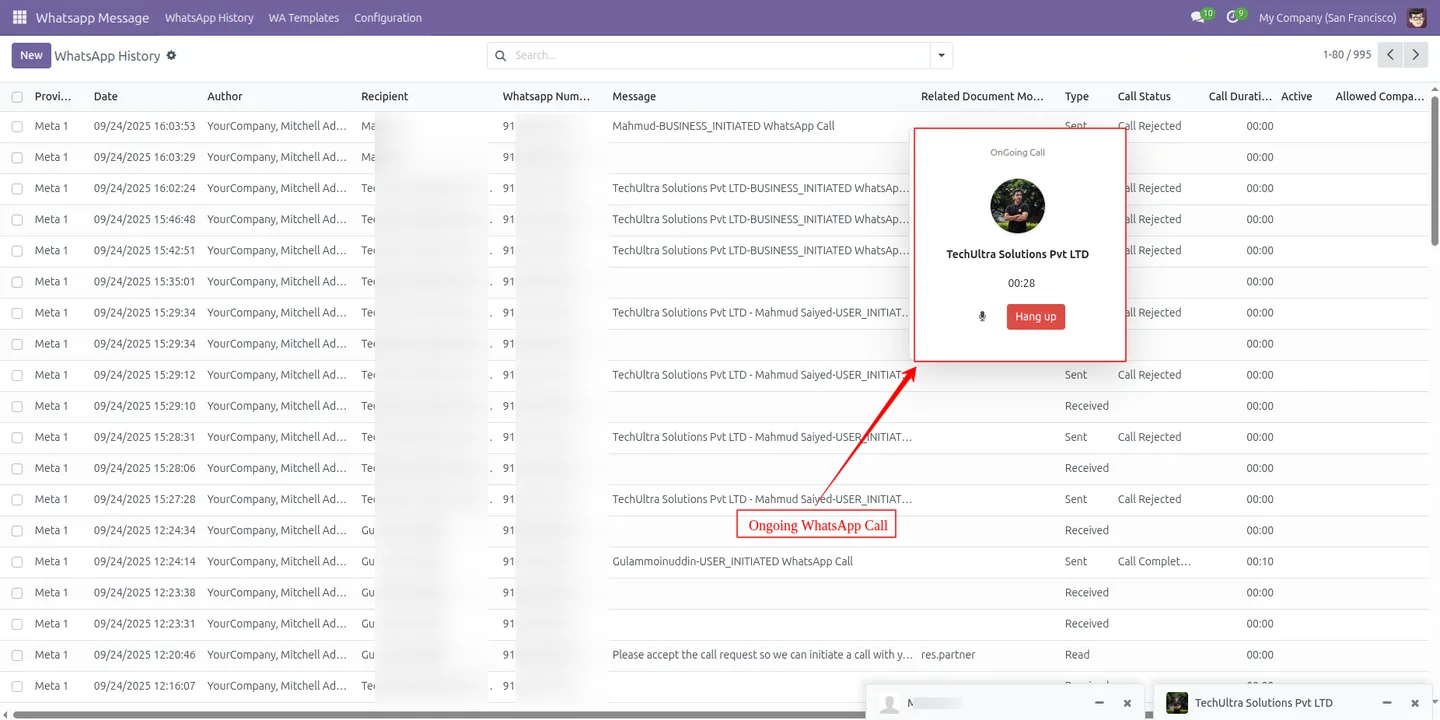Hang up the ongoing call
This screenshot has height=720, width=1440.
[1036, 317]
